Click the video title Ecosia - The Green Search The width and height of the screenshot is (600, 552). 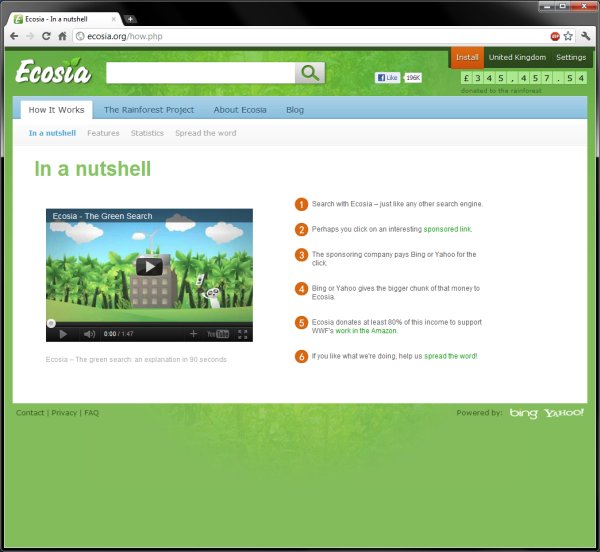(x=103, y=216)
